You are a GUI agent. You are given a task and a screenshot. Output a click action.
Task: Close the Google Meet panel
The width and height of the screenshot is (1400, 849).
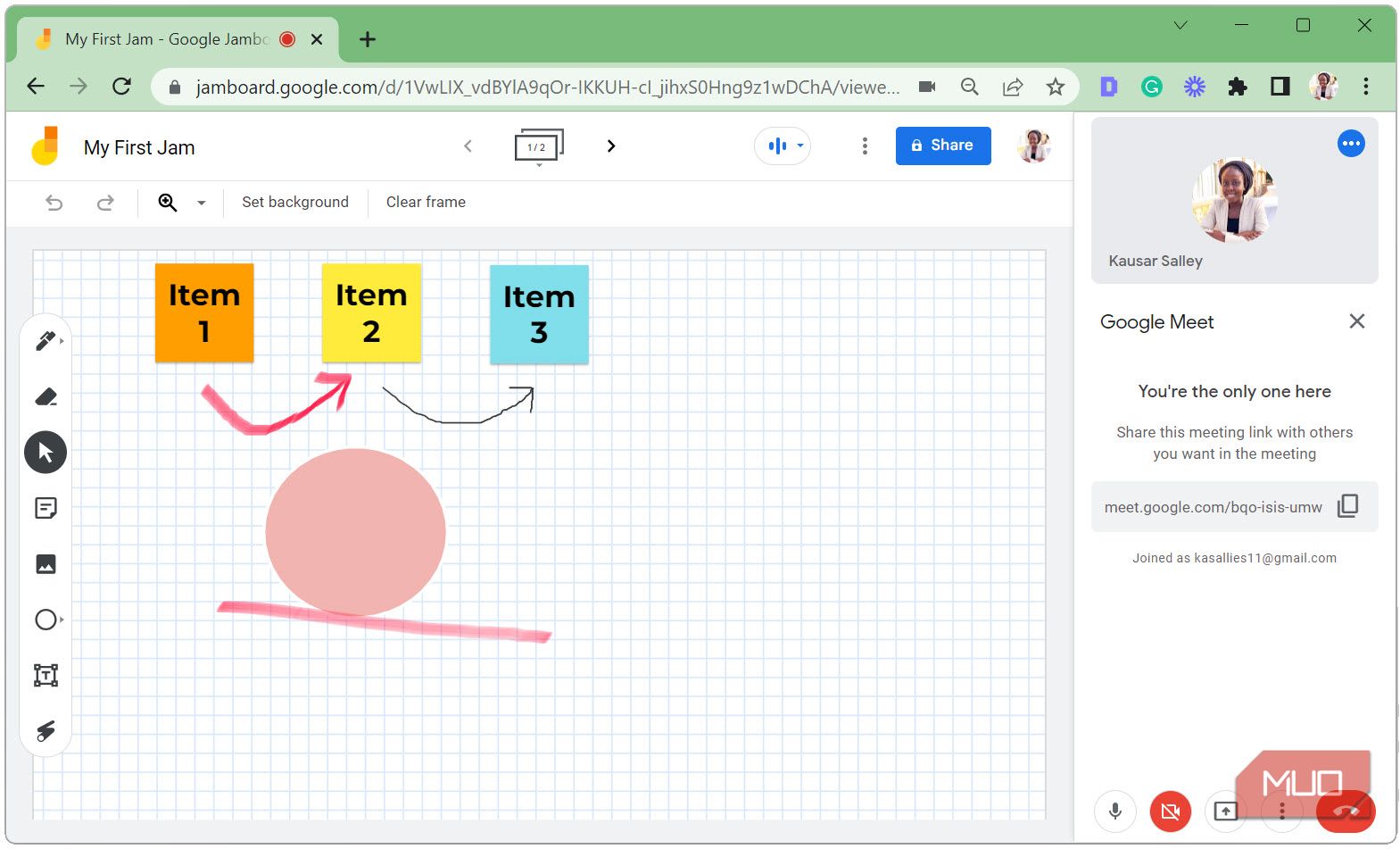[1357, 321]
